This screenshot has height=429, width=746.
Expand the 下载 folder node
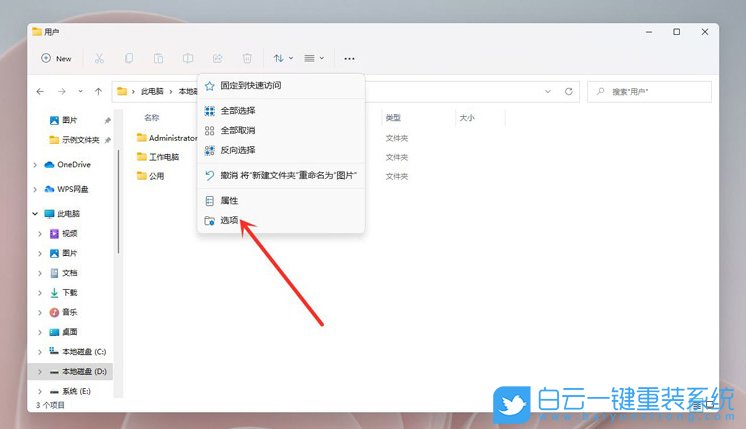(40, 293)
